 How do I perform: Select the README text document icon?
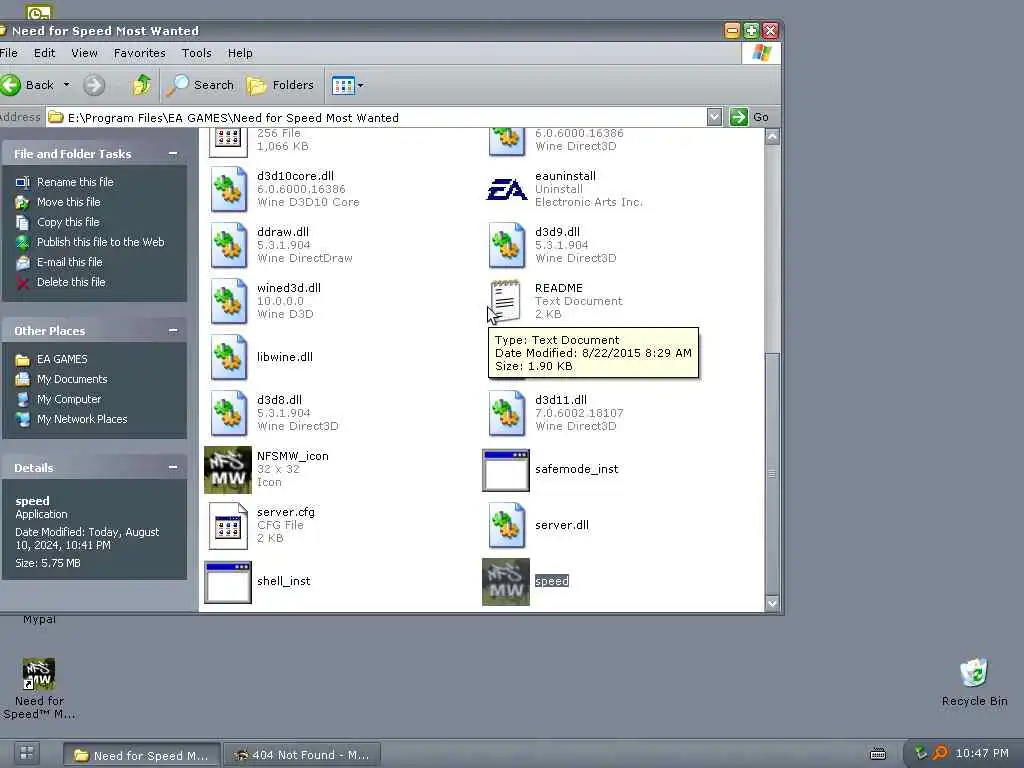505,301
